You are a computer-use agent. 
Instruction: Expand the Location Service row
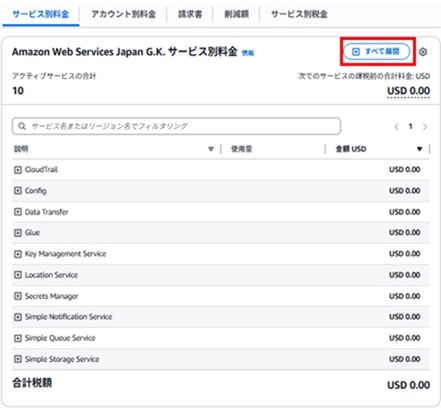pyautogui.click(x=18, y=275)
